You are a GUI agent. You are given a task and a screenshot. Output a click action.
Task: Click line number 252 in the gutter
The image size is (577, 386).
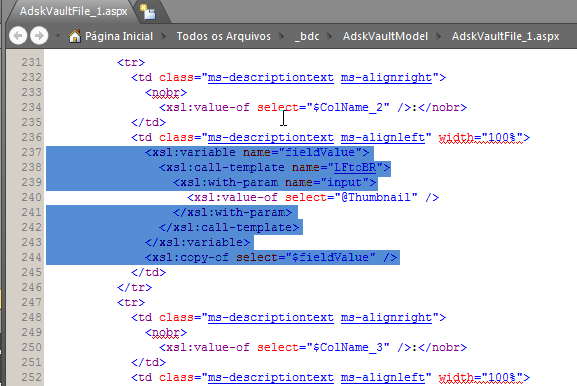[31, 377]
